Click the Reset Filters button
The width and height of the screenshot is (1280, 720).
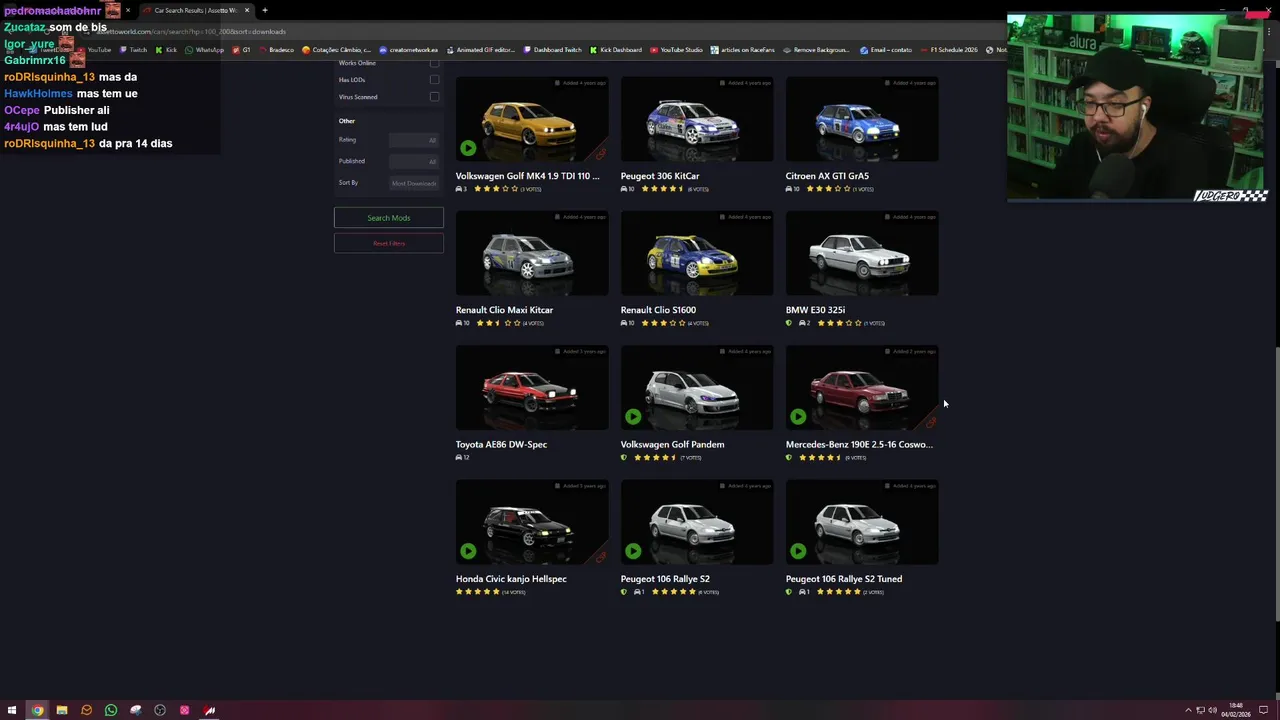389,243
